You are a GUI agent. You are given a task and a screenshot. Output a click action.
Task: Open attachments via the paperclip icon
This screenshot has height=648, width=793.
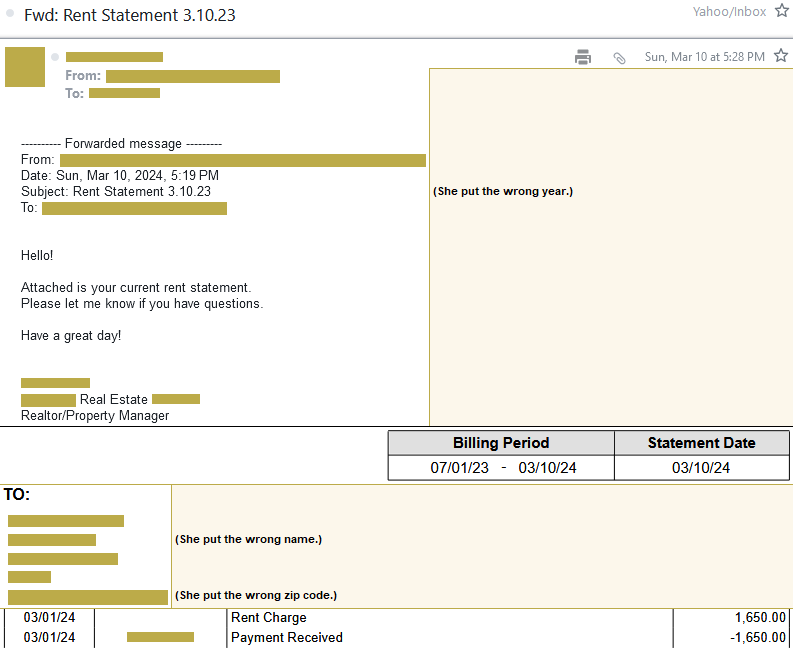[x=619, y=58]
